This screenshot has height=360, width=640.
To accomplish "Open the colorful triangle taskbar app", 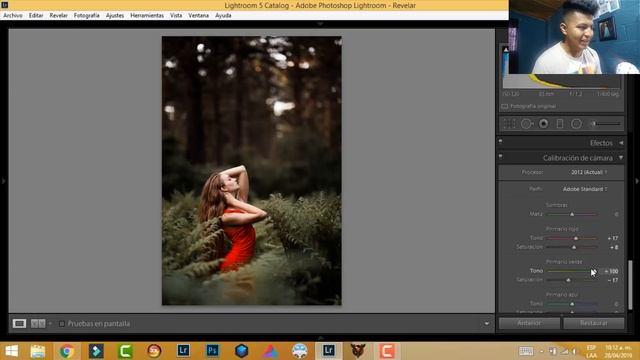I will point(271,351).
